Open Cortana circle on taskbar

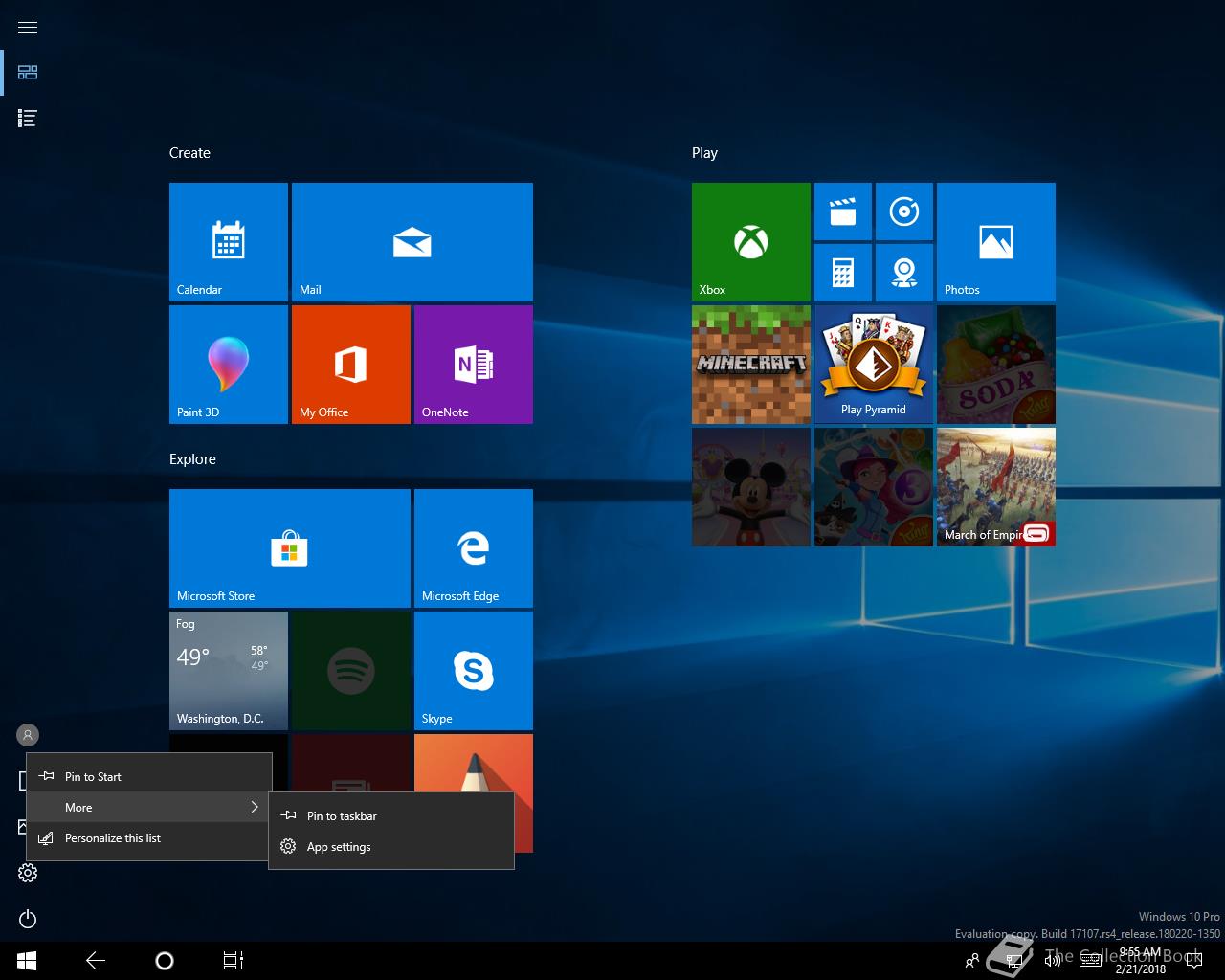(165, 961)
